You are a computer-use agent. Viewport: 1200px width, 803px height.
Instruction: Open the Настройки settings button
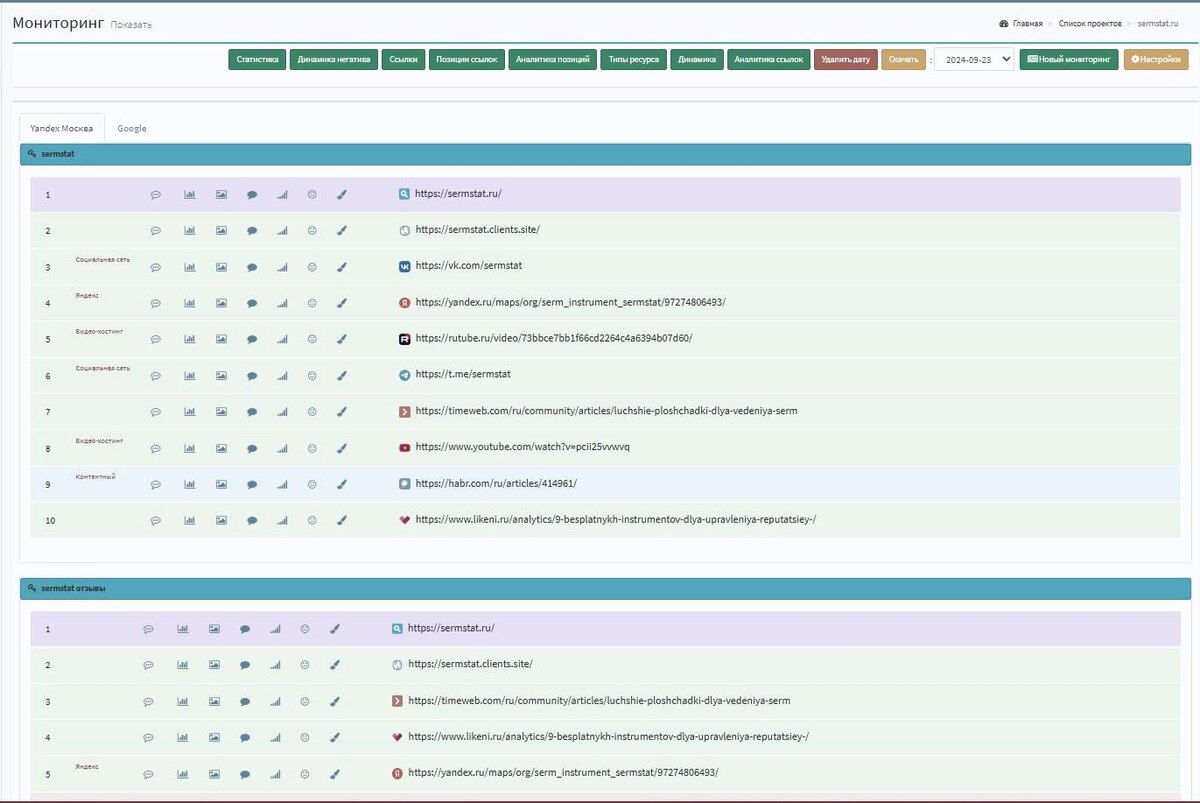coord(1156,60)
